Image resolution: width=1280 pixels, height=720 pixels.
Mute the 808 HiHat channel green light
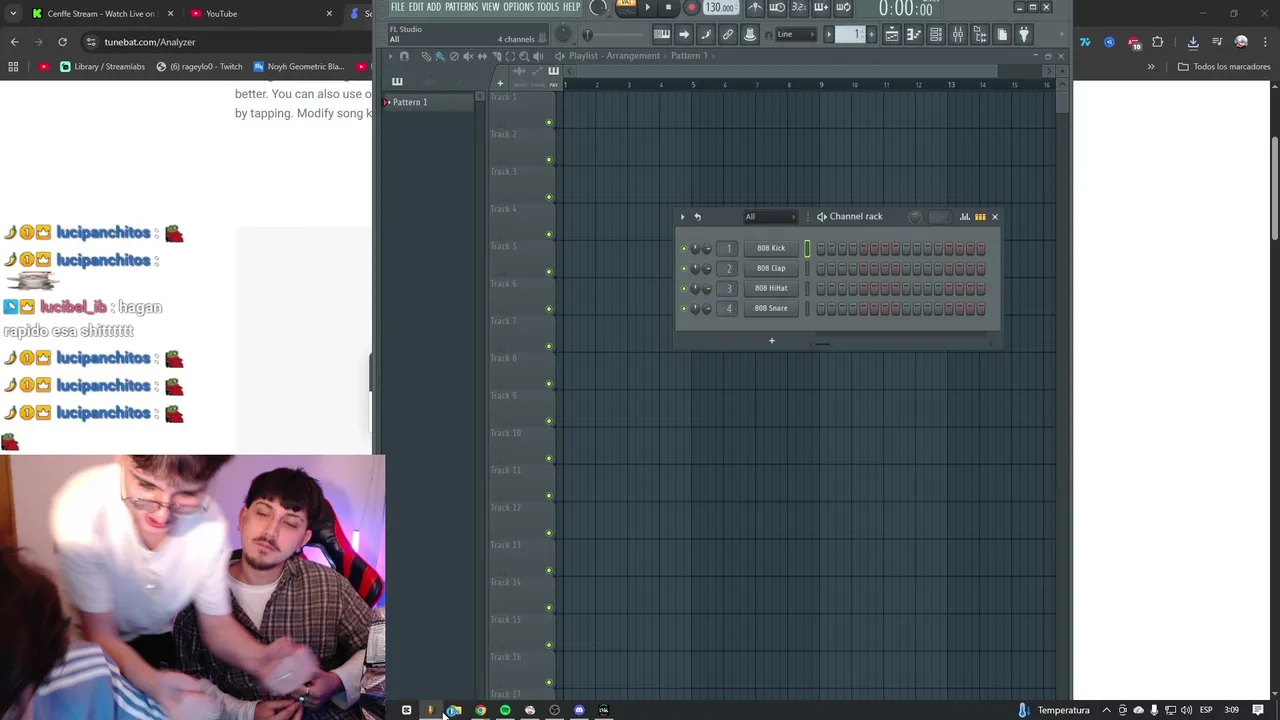[x=684, y=289]
